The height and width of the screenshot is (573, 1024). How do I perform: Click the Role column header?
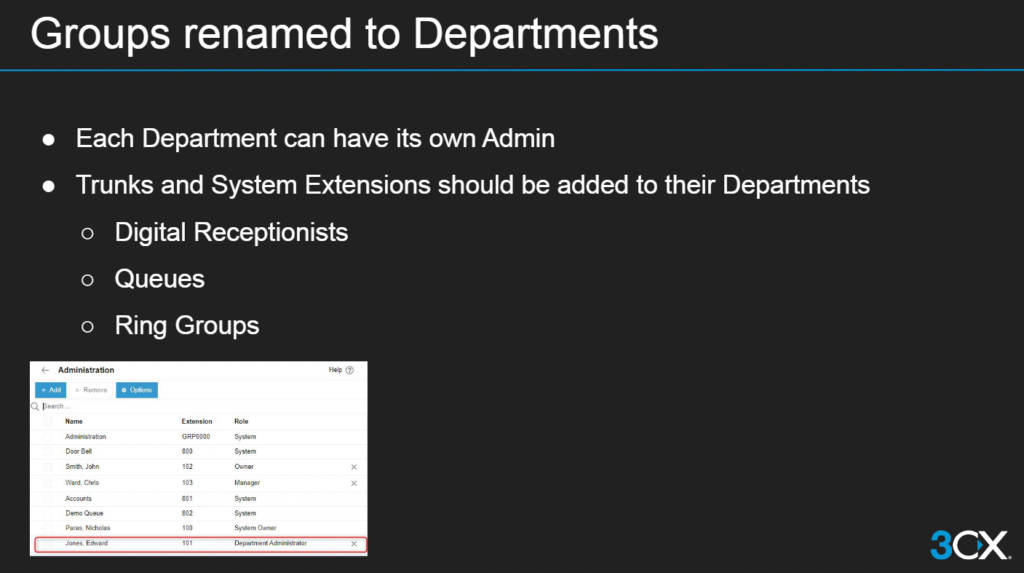[241, 422]
